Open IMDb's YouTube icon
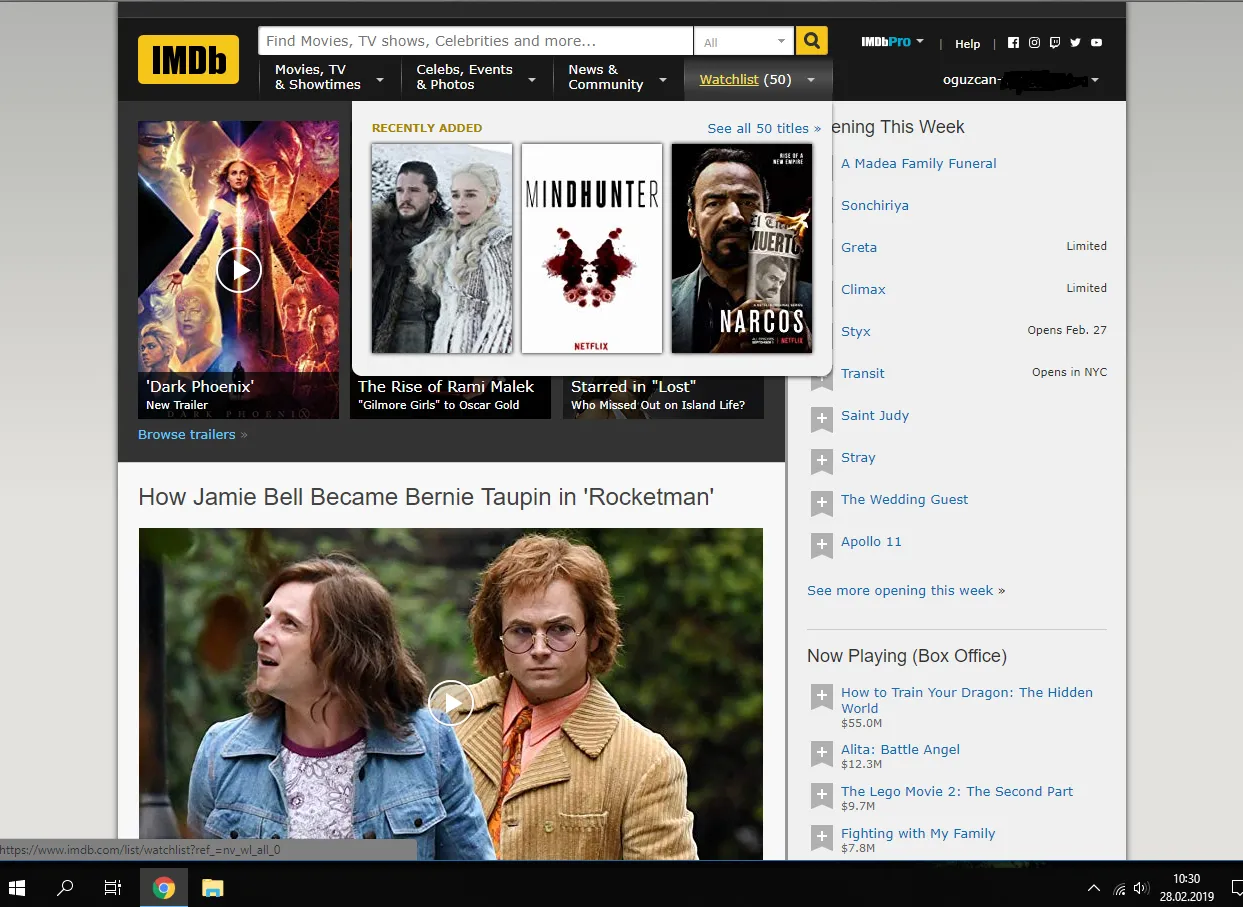 (x=1097, y=43)
